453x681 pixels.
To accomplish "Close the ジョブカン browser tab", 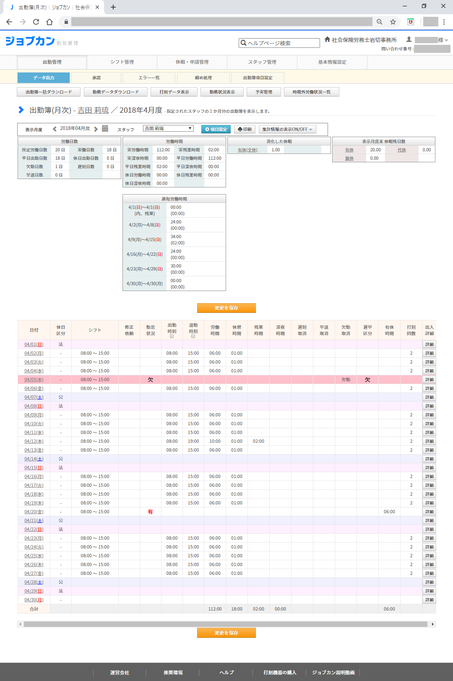I will pos(97,7).
